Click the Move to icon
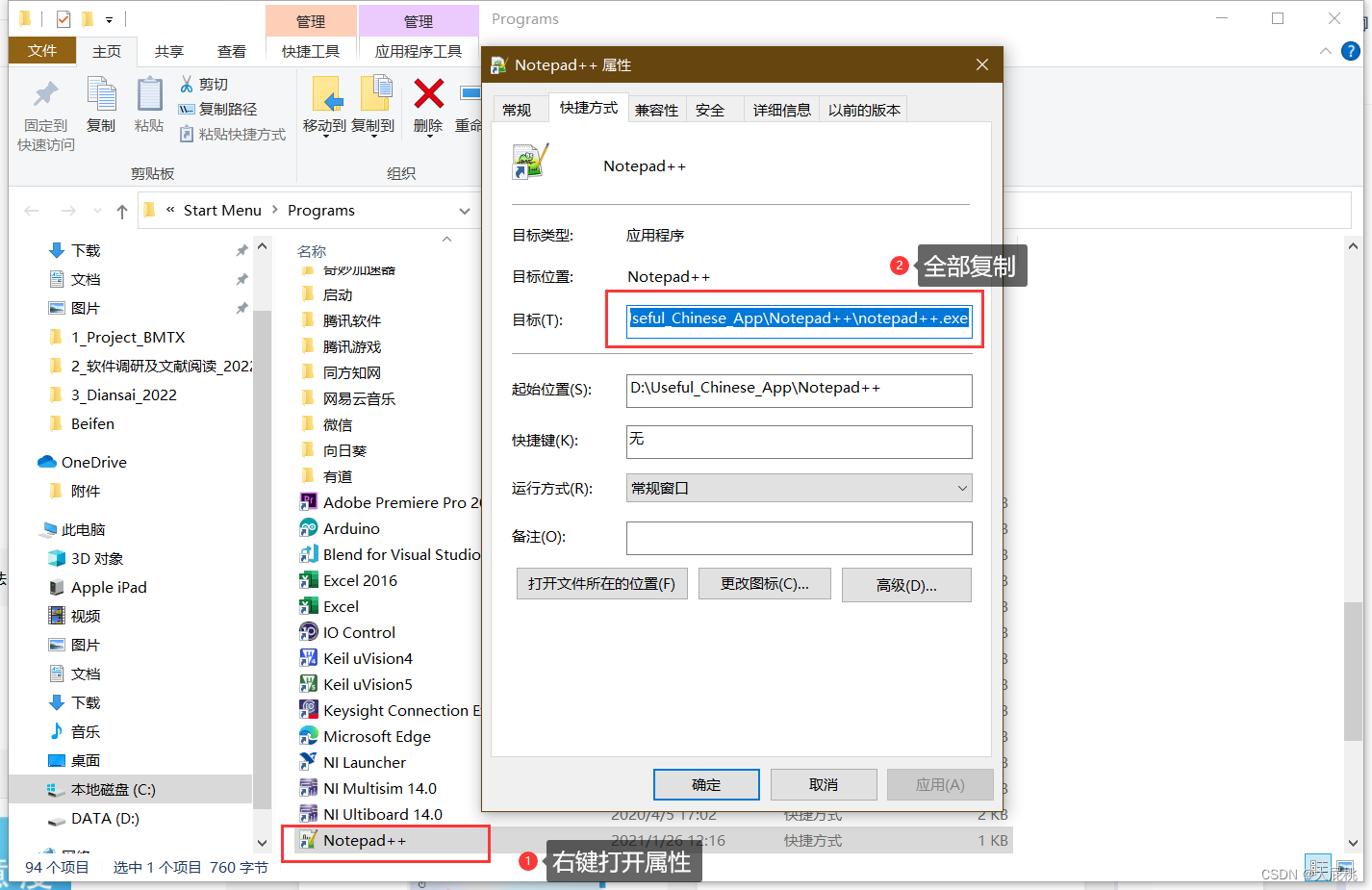 pos(327,94)
